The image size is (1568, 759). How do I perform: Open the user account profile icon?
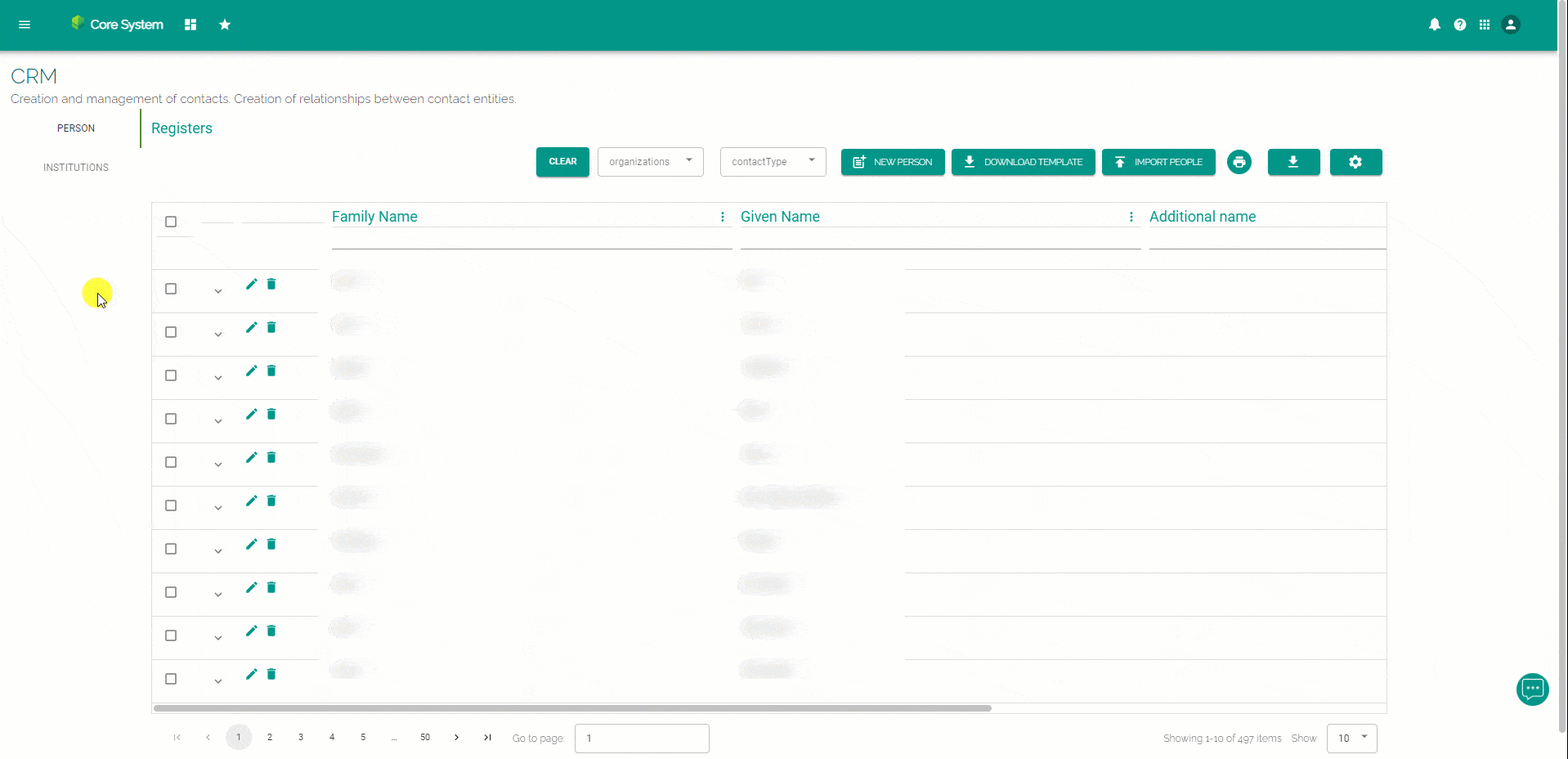[x=1510, y=25]
